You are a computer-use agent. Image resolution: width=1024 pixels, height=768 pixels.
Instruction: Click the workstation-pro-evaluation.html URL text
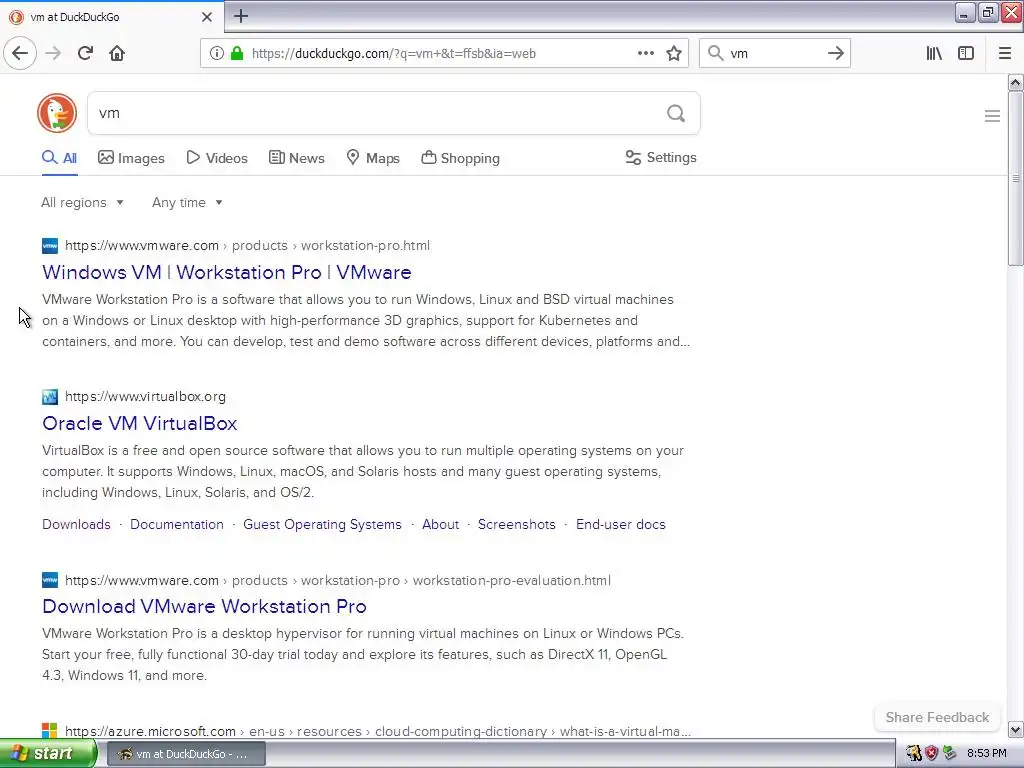[338, 581]
